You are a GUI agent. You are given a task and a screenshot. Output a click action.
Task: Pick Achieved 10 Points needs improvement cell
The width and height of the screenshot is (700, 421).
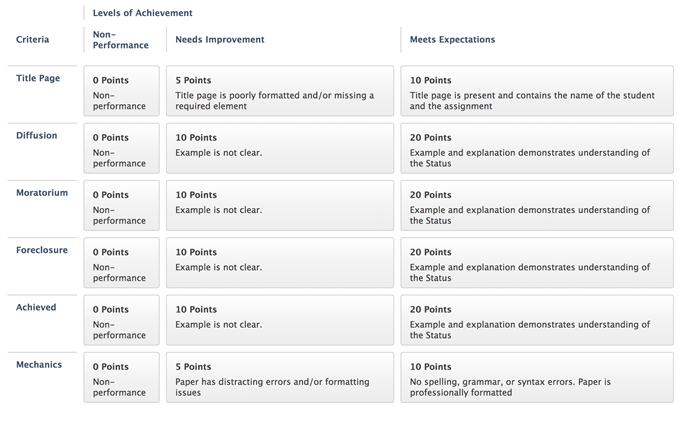(280, 320)
